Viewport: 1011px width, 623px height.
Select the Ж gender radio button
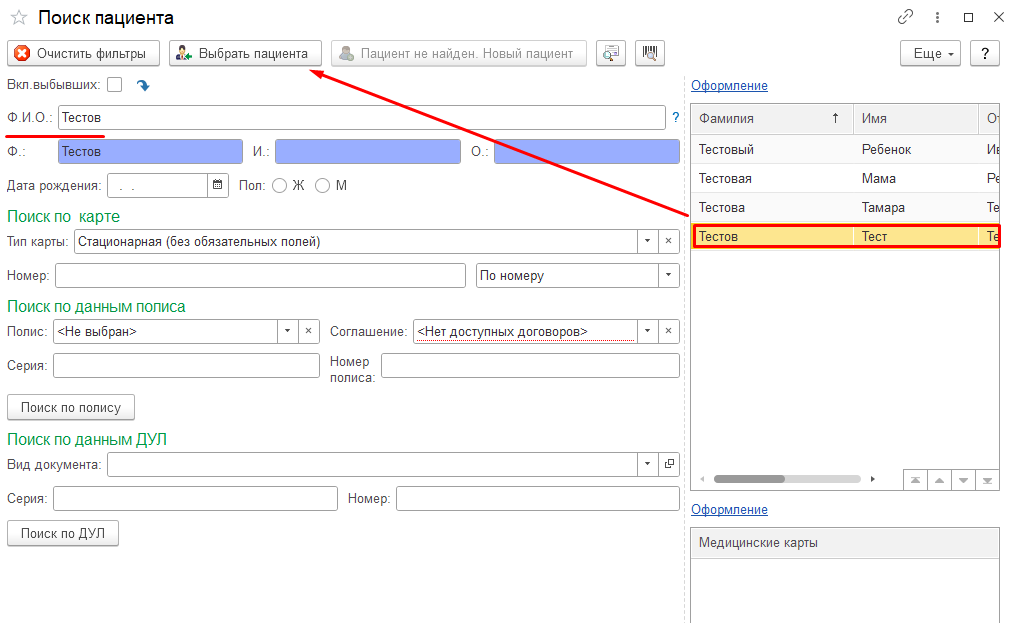(x=279, y=186)
